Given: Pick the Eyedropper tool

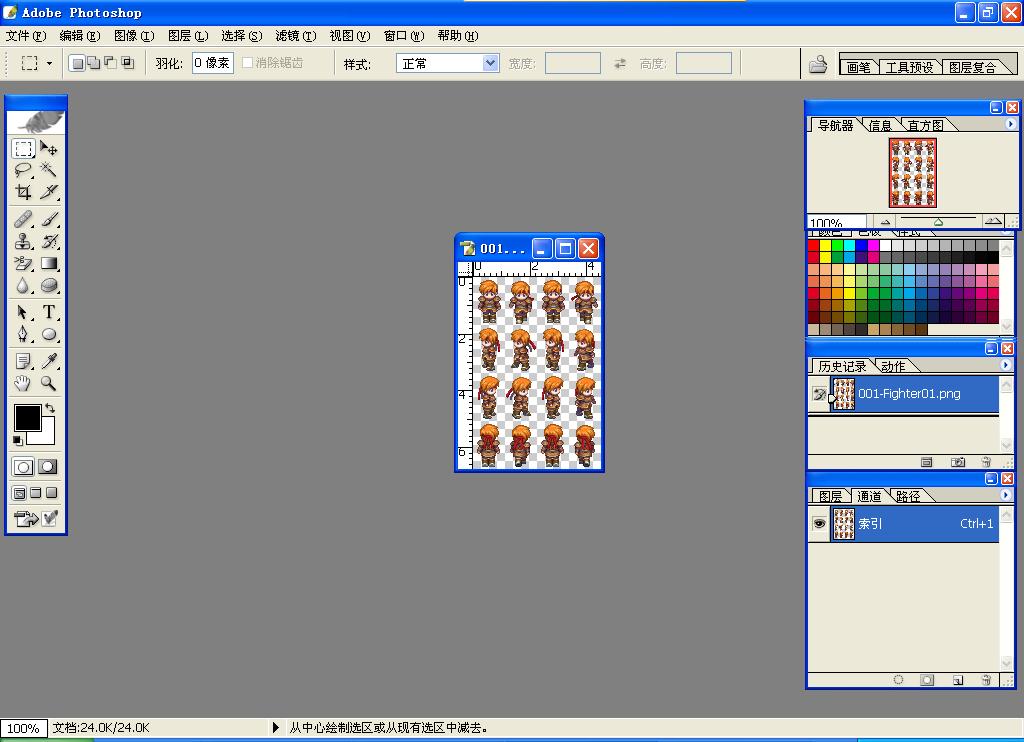Looking at the screenshot, I should point(48,361).
